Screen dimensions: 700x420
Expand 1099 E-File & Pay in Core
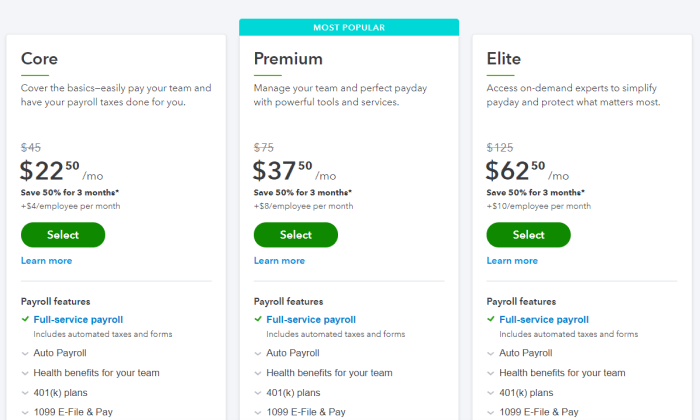67,412
